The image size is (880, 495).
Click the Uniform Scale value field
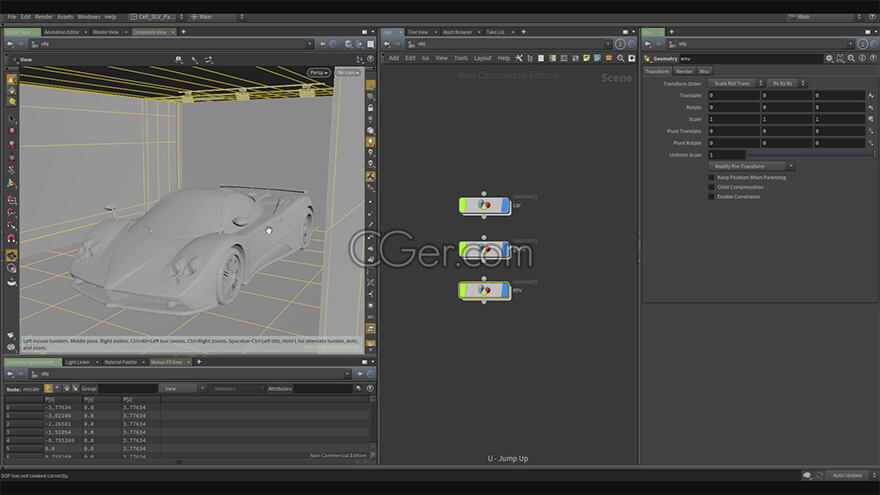pyautogui.click(x=727, y=155)
